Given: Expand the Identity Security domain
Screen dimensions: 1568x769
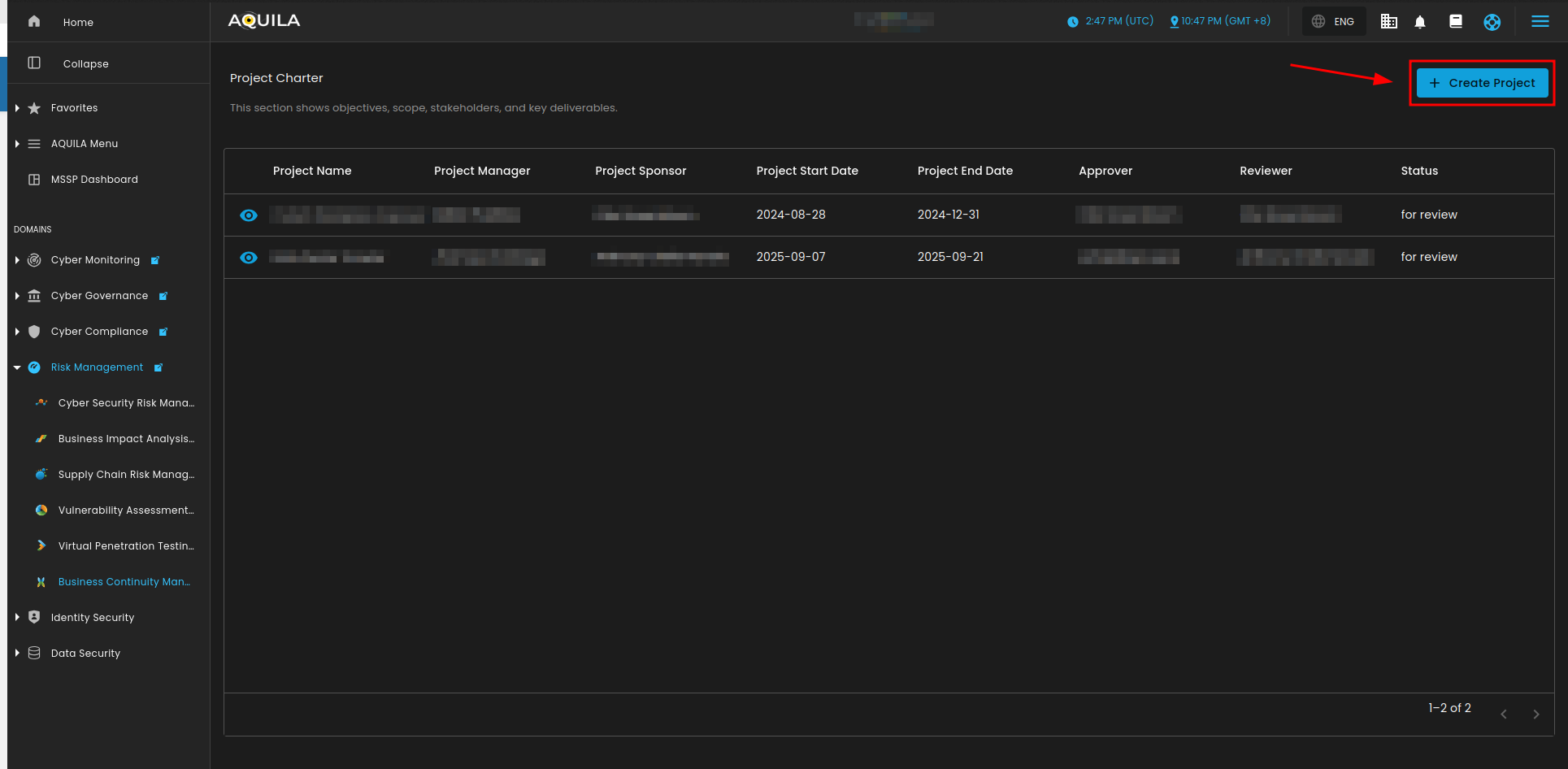Looking at the screenshot, I should 17,618.
